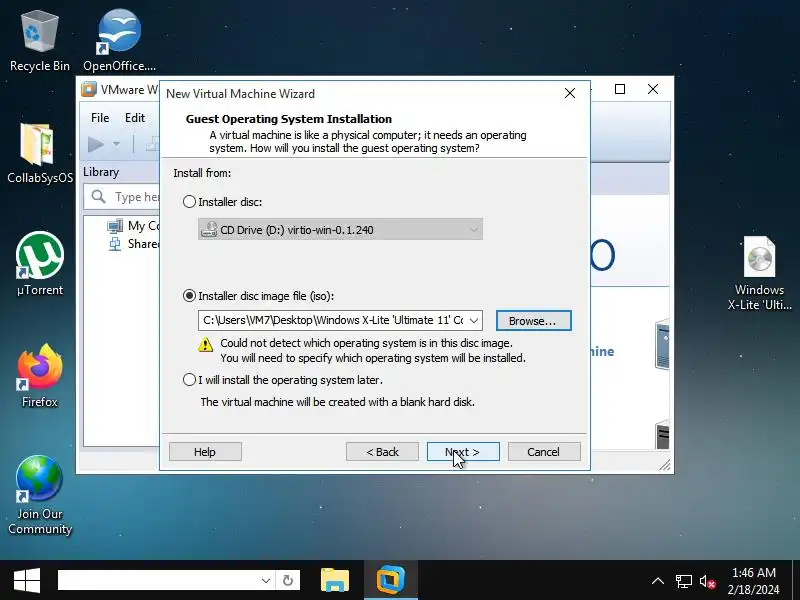Screen dimensions: 800x600
Task: Select the Recycle Bin desktop icon
Action: (40, 42)
